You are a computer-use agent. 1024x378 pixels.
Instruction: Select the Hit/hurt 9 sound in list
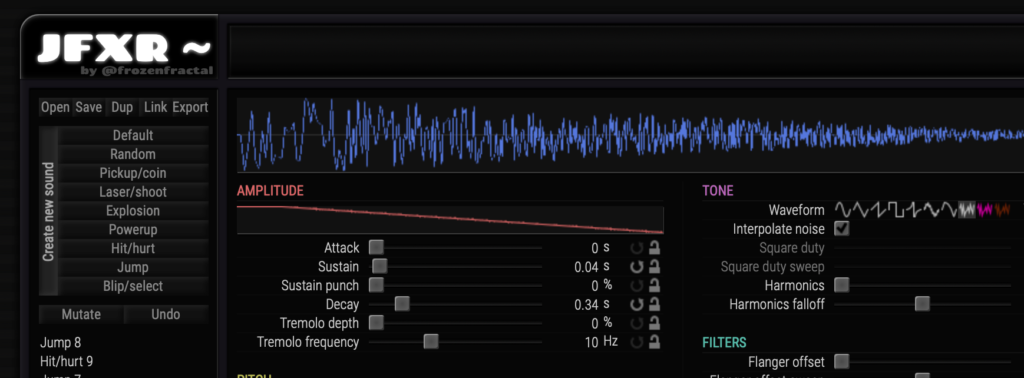click(67, 361)
